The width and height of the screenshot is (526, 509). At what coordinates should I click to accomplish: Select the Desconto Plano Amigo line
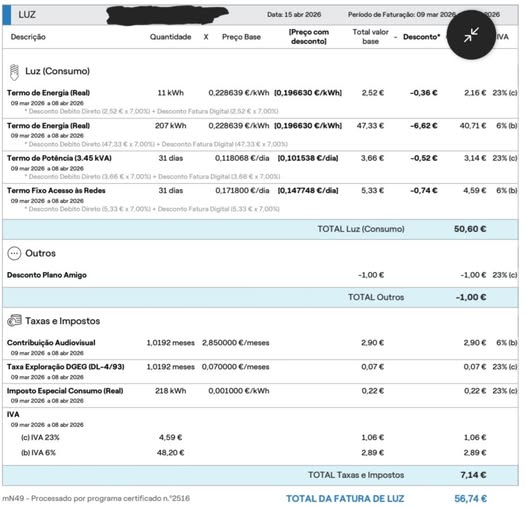click(260, 275)
